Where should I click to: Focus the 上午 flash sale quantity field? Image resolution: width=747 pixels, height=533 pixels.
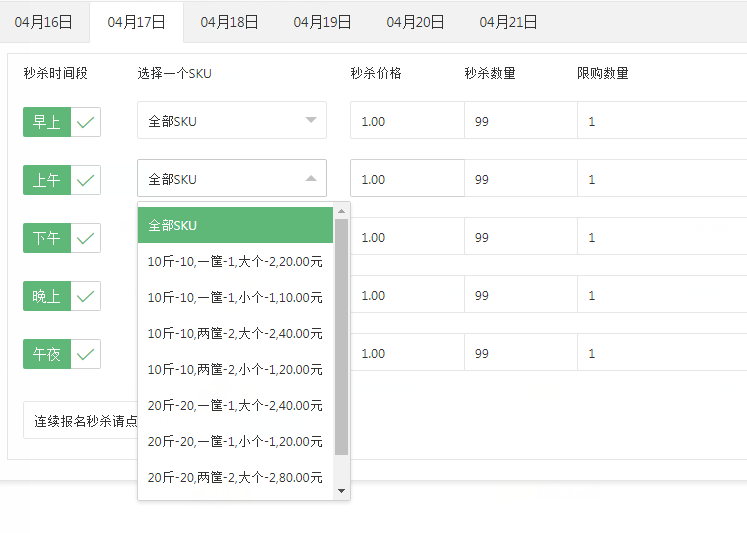(x=521, y=178)
